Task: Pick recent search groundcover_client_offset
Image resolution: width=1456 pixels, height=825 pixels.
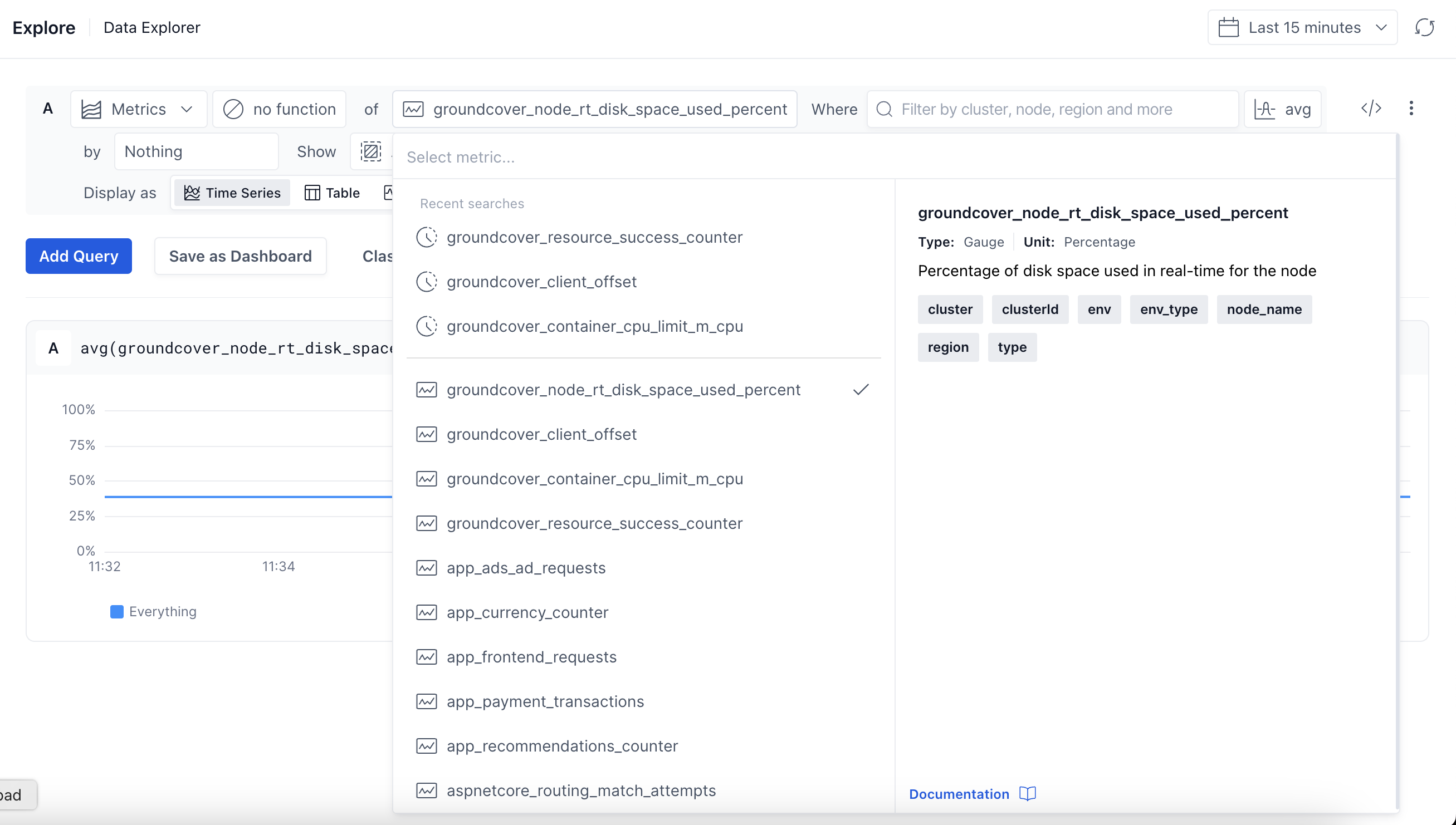Action: tap(541, 282)
